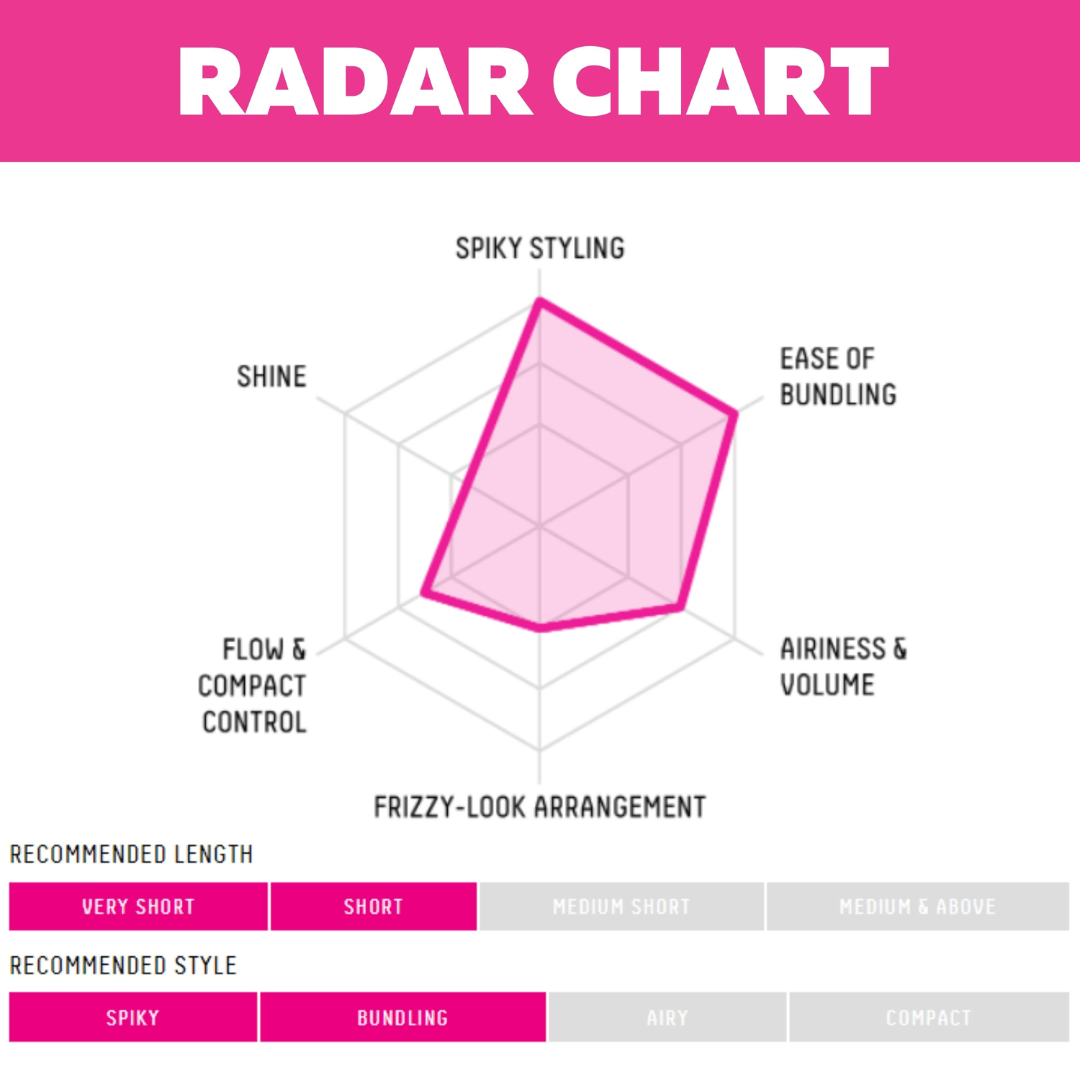1080x1080 pixels.
Task: Click the radar vertex near Ease of Bundling
Action: pos(734,414)
